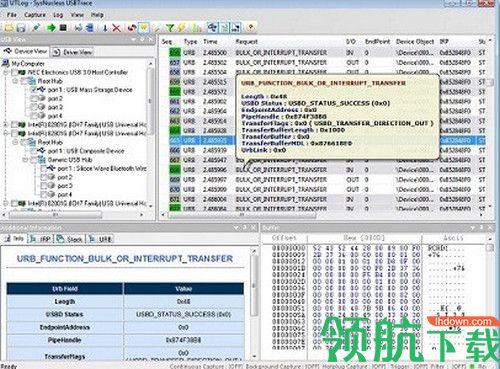Screen dimensions: 500x369
Task: Open the Log menu
Action: (58, 15)
